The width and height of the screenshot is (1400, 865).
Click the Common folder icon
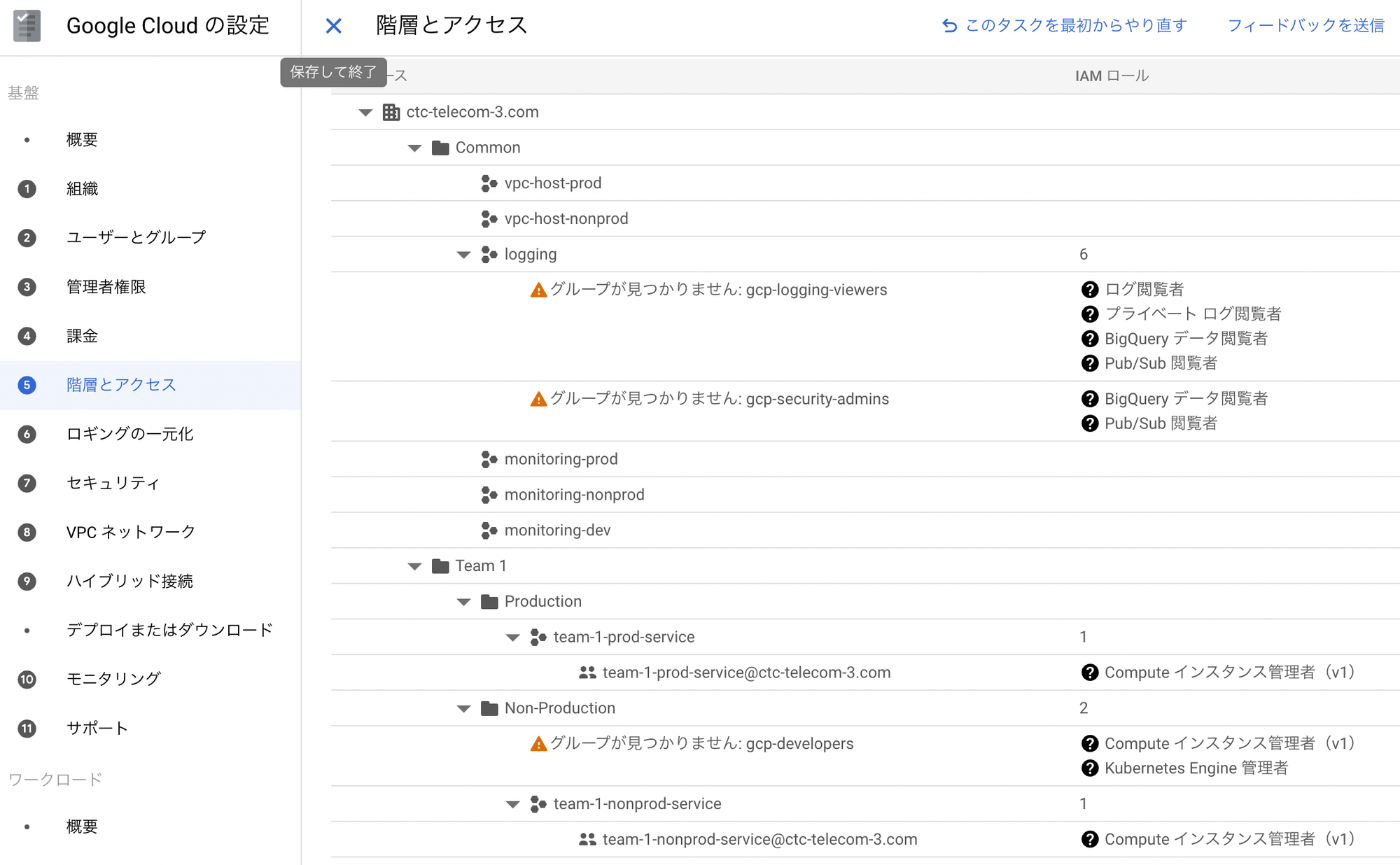click(440, 148)
